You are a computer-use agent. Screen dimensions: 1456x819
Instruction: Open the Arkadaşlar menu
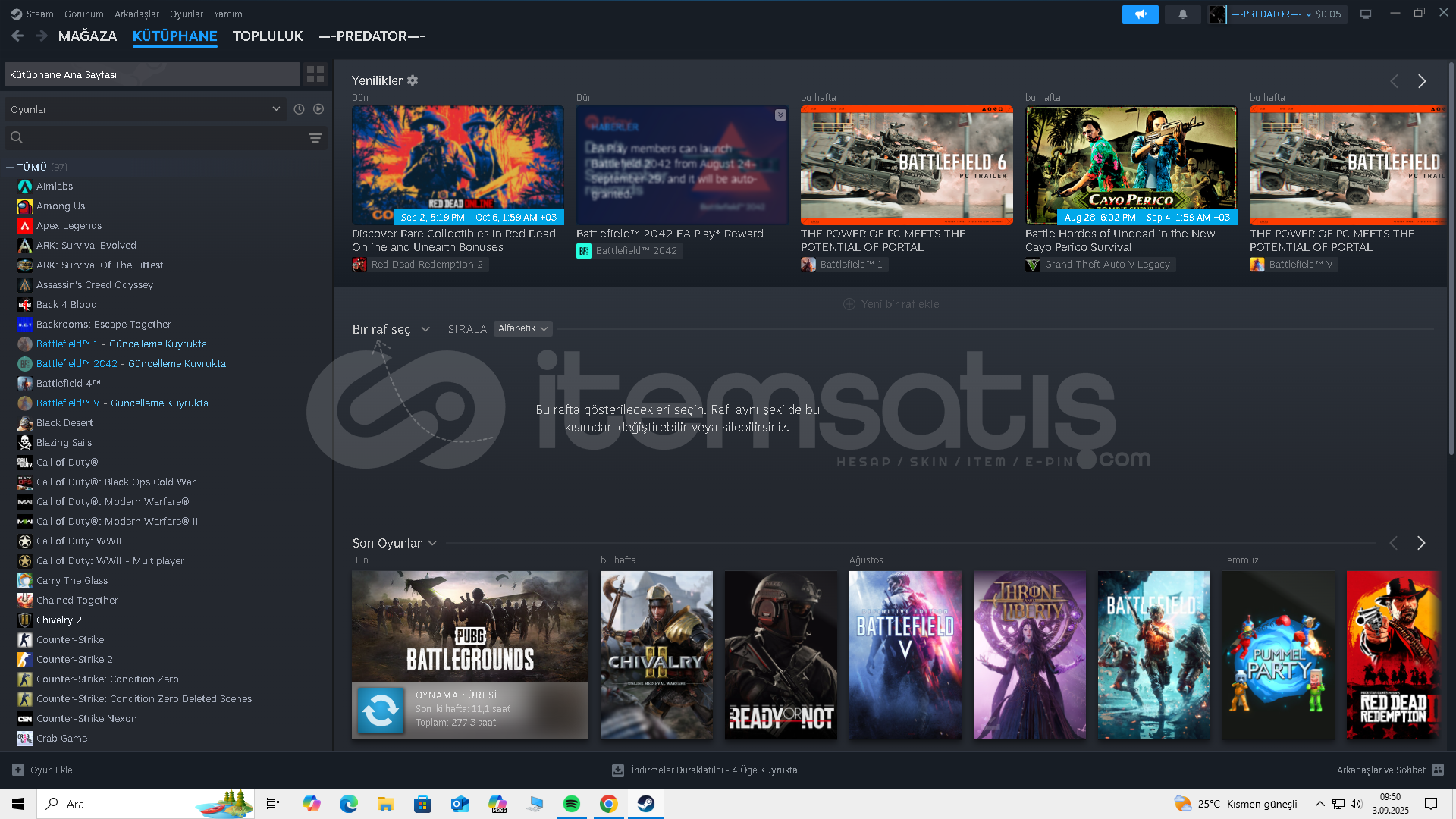click(x=136, y=14)
